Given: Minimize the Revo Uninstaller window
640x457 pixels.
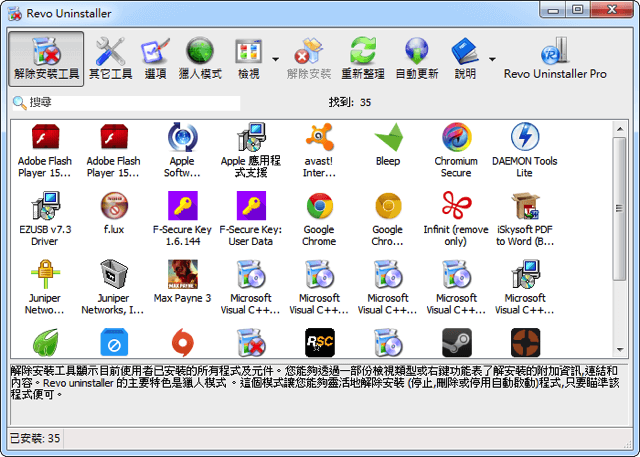Looking at the screenshot, I should [x=553, y=10].
